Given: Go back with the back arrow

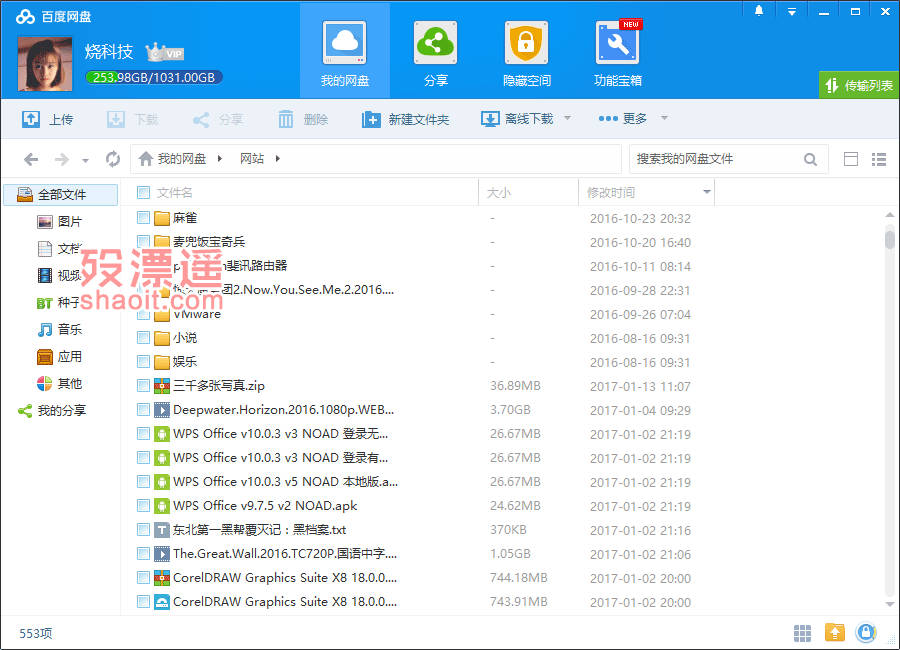Looking at the screenshot, I should tap(31, 159).
